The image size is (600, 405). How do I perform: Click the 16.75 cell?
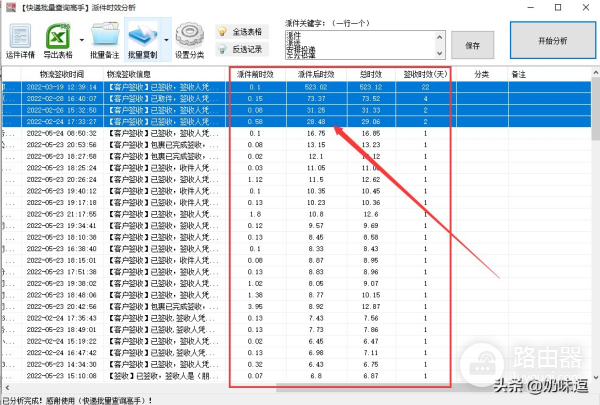tap(316, 133)
